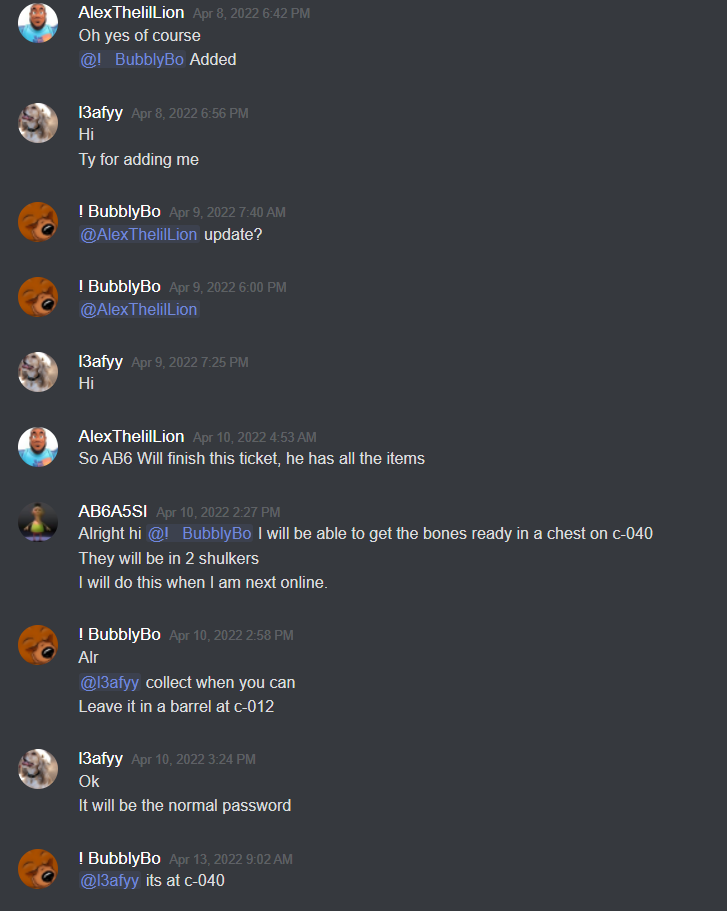Open the @l3afyy mention before 'its at c-040'
727x911 pixels.
pos(110,880)
